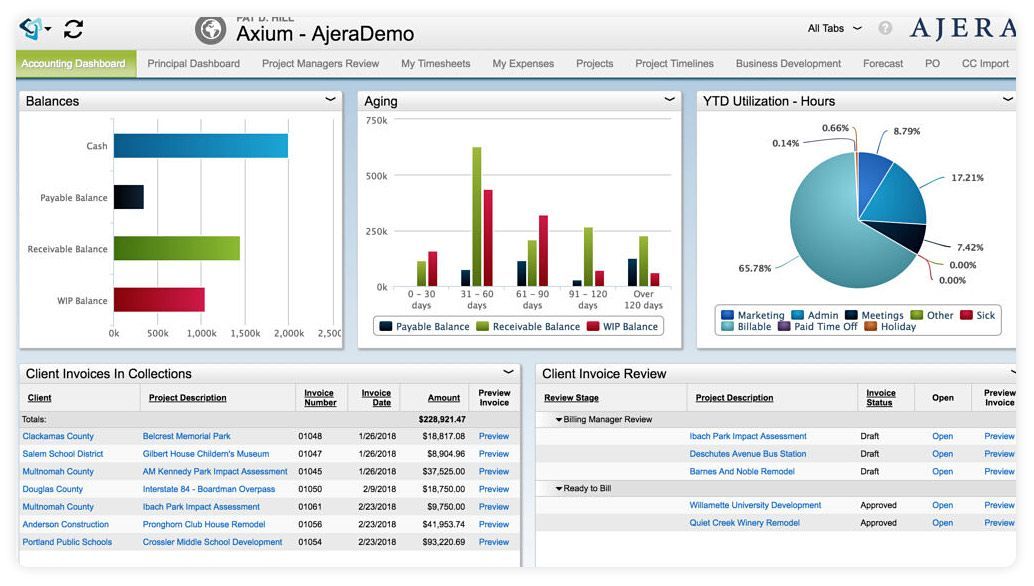
Task: Collapse the Aging chart panel
Action: (x=670, y=100)
